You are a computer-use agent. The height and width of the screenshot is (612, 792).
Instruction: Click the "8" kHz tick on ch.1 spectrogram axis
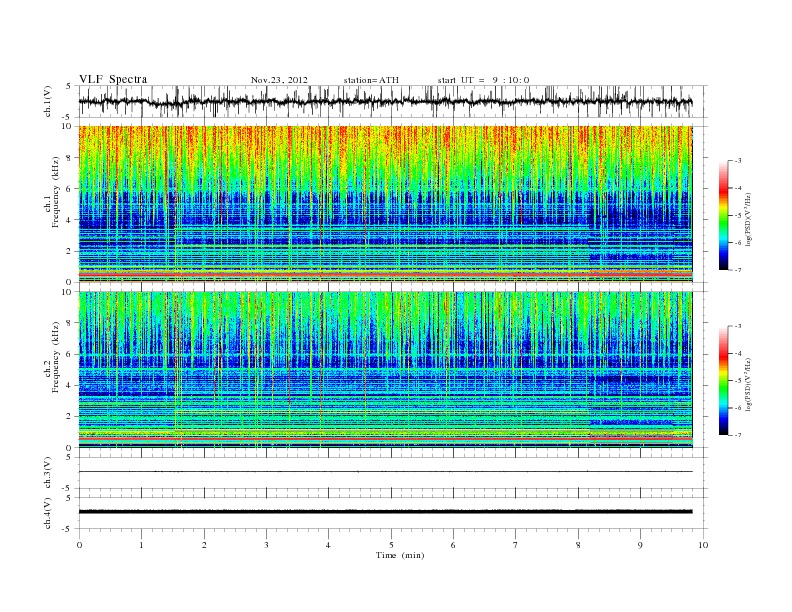click(x=70, y=158)
